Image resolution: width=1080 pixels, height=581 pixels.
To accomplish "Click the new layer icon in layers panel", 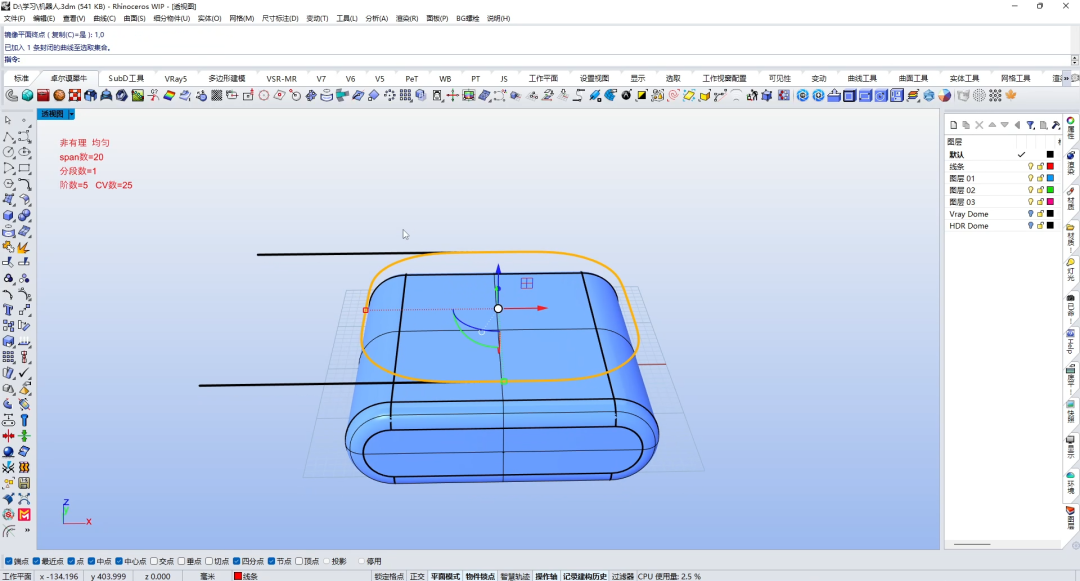I will [x=953, y=125].
